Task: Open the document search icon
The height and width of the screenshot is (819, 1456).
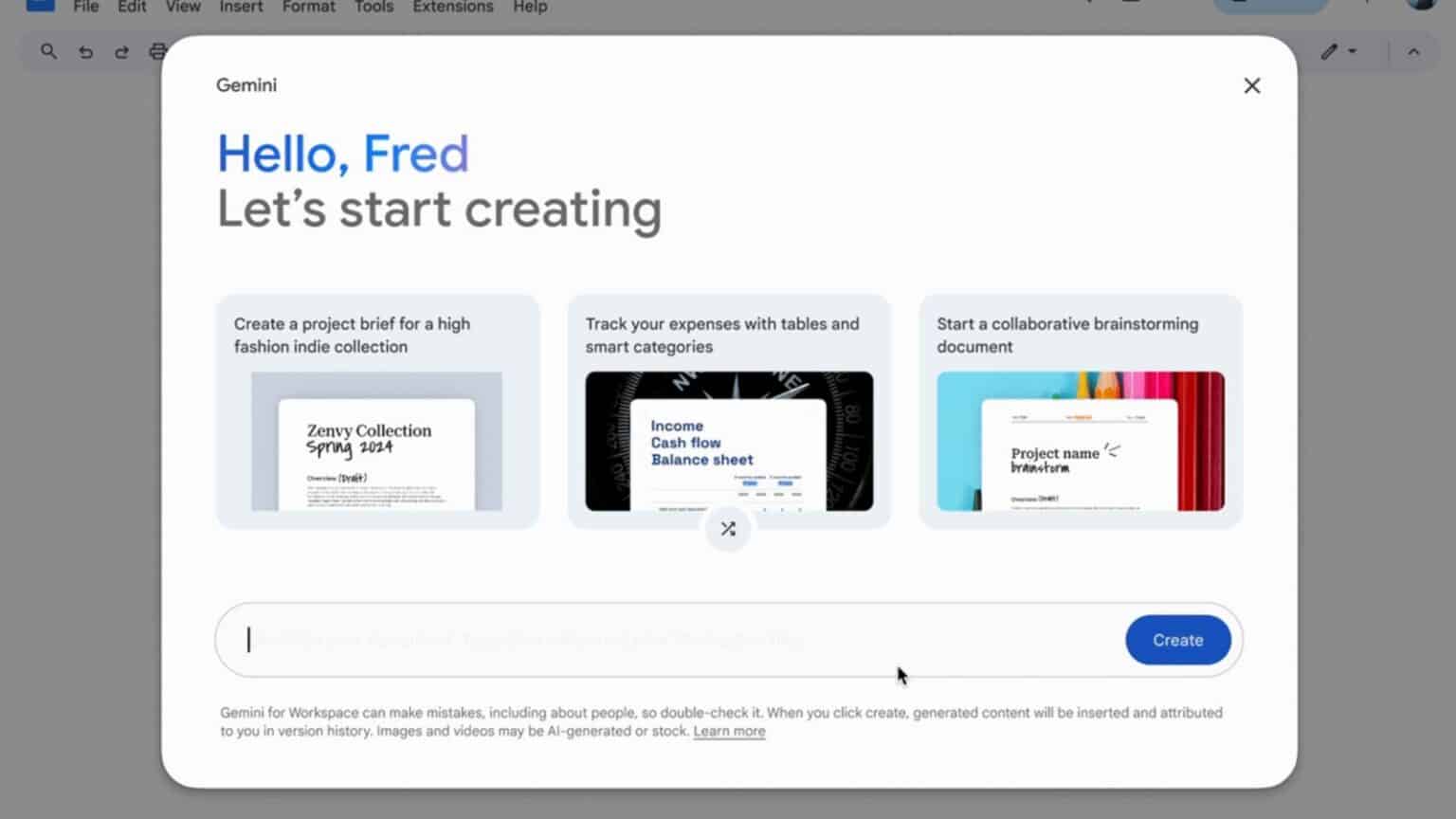Action: tap(48, 51)
